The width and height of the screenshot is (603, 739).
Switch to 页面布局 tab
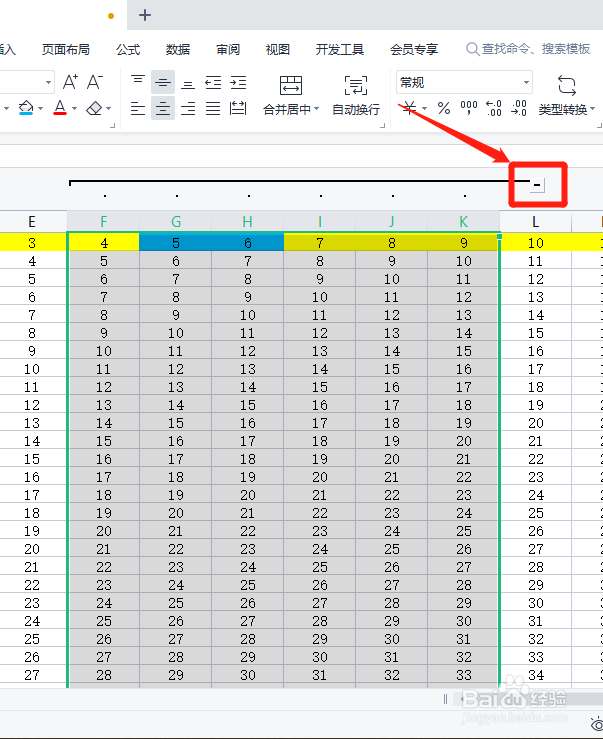(x=66, y=49)
